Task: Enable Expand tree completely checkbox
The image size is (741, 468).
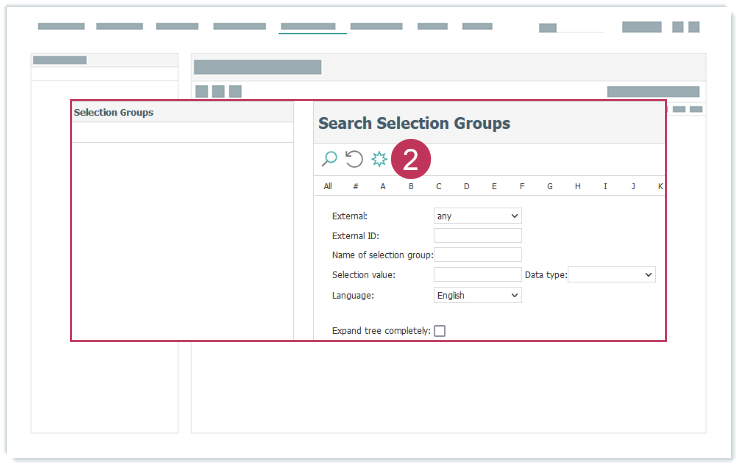Action: point(439,331)
